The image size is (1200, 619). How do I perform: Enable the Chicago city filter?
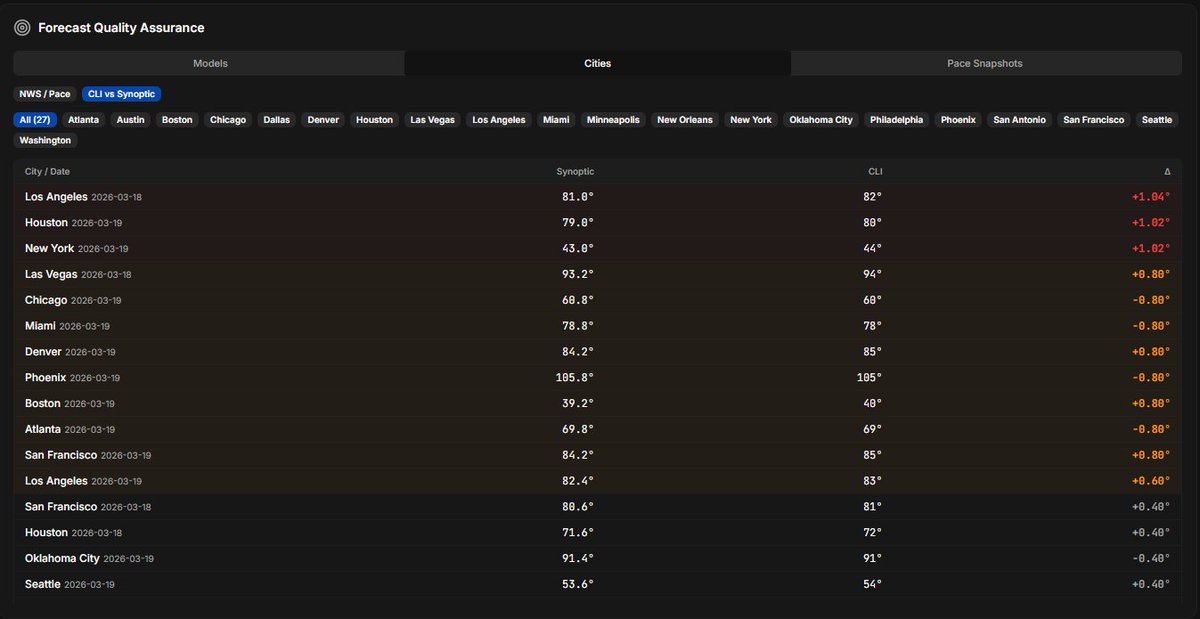pos(228,119)
